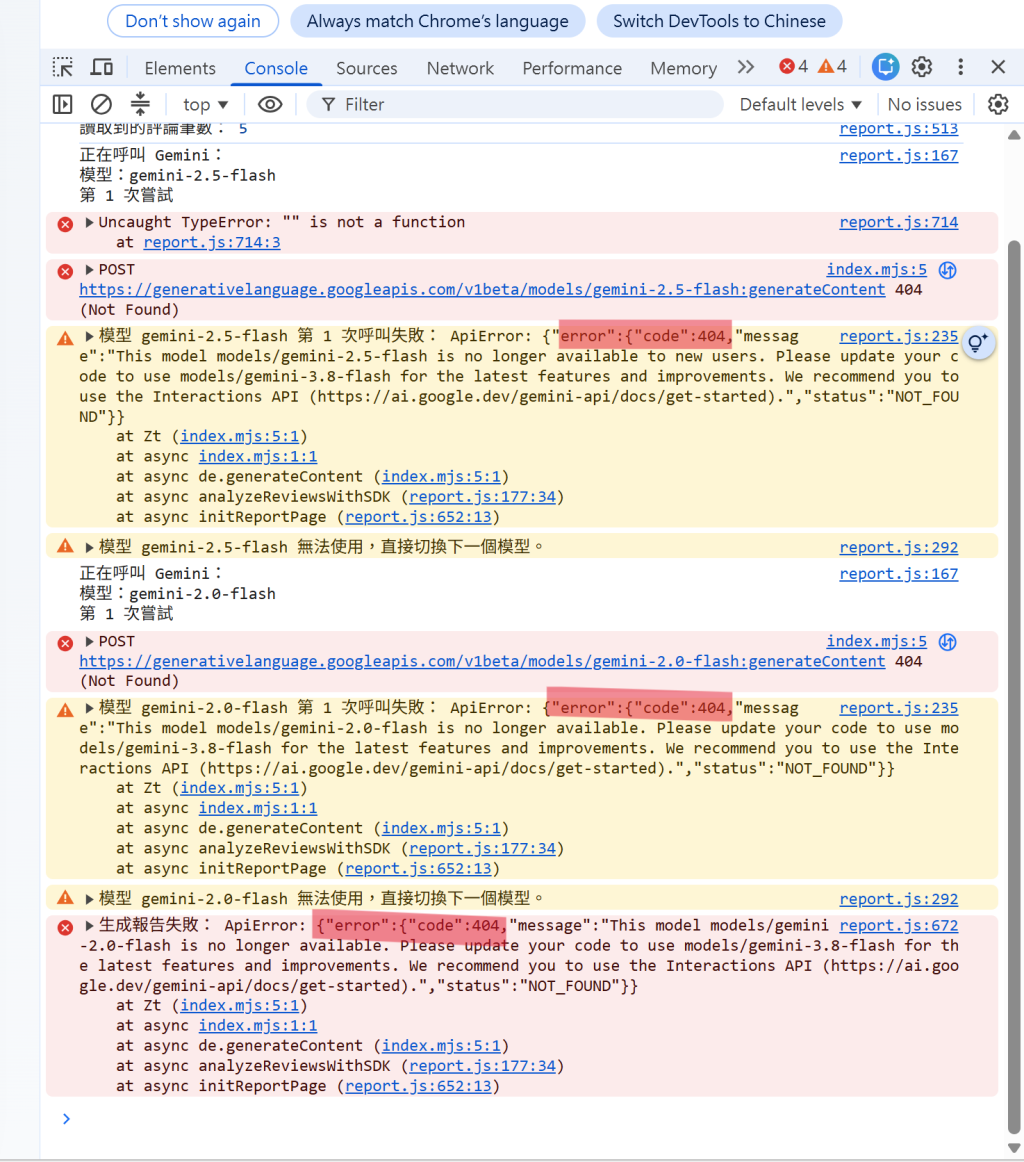Toggle the device toolbar icon

point(102,67)
